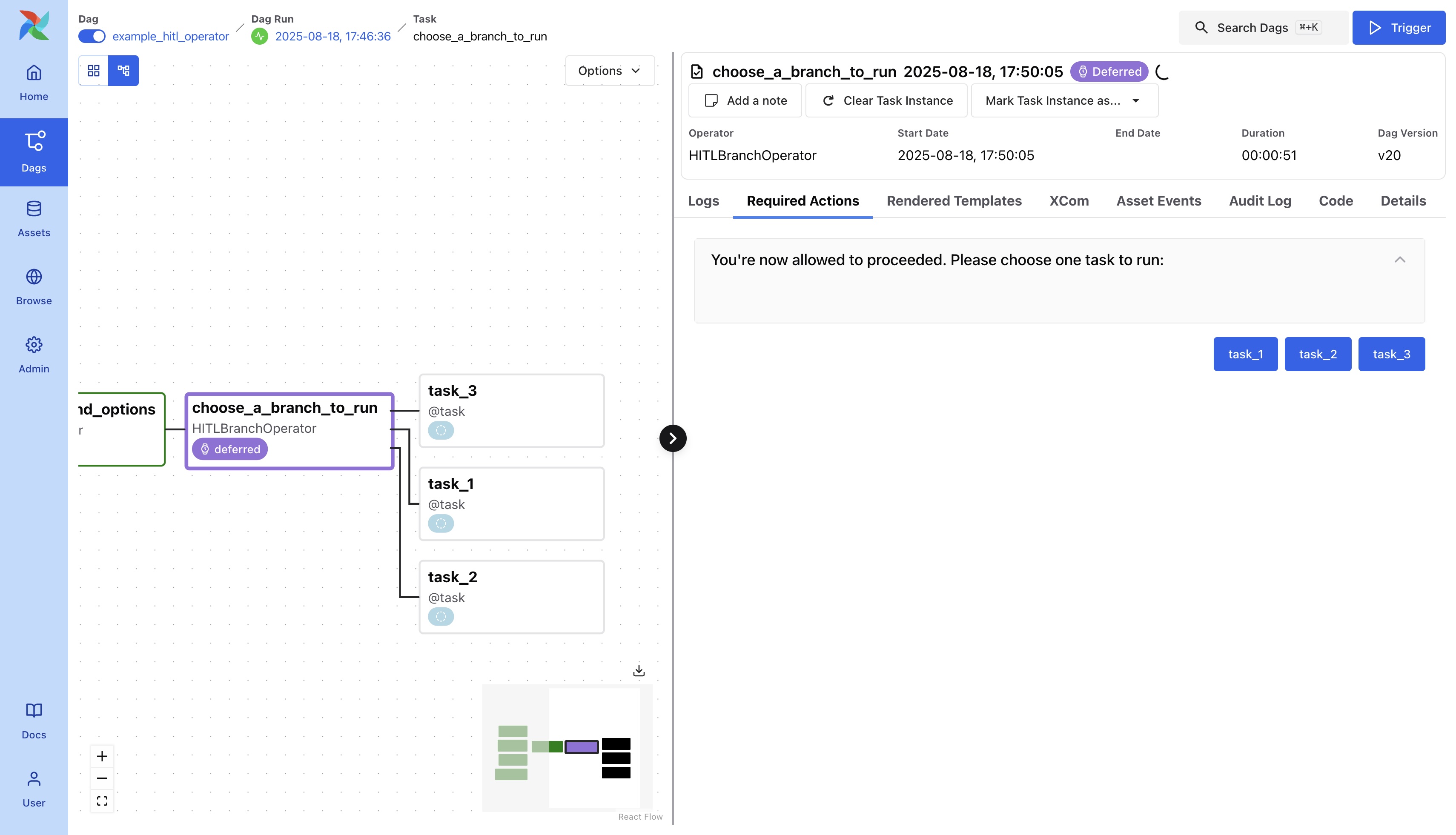Open the Details tab

[x=1403, y=201]
